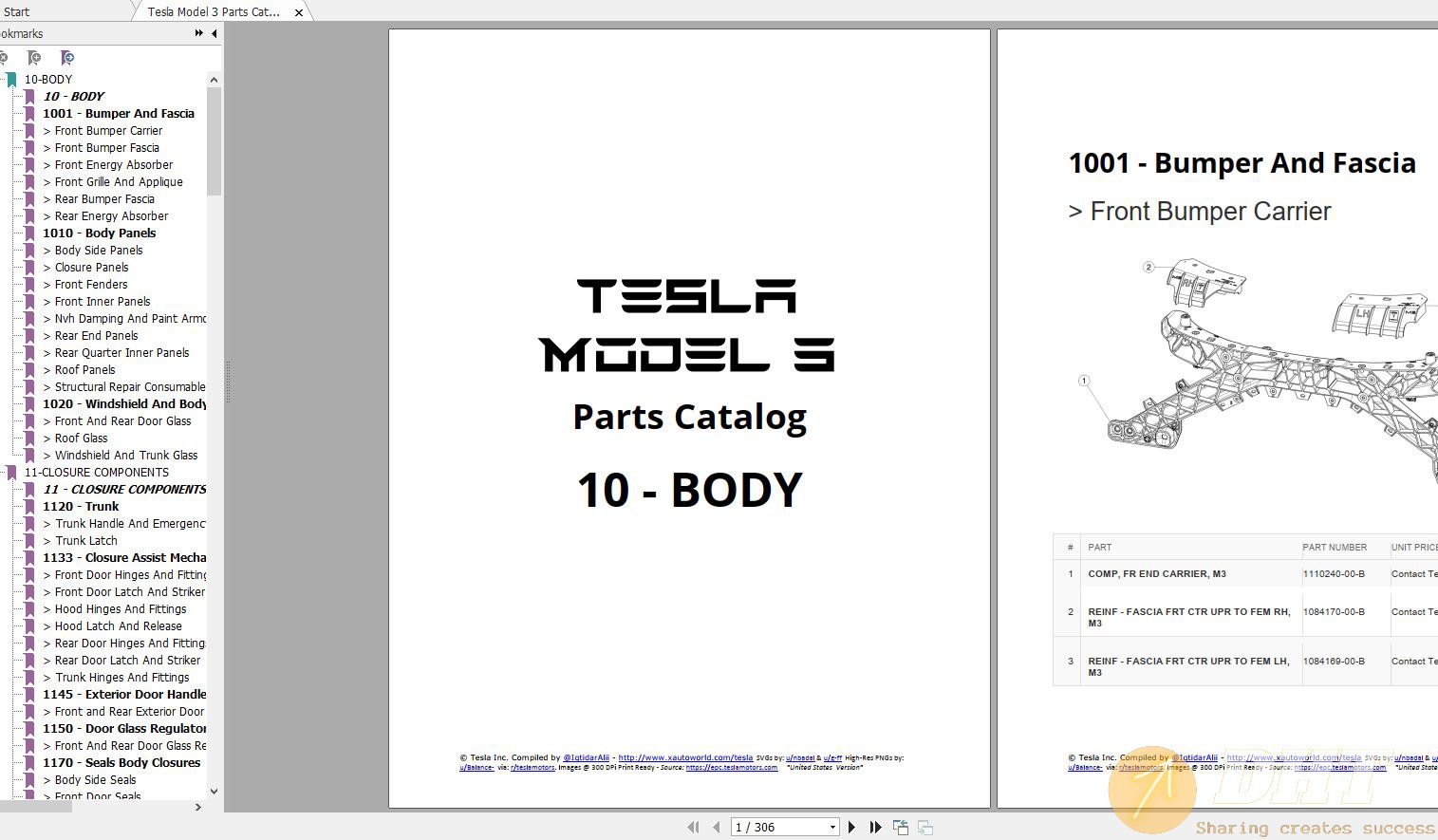Click the 1 / 306 page number field
Viewport: 1438px width, 840px height.
tap(779, 828)
